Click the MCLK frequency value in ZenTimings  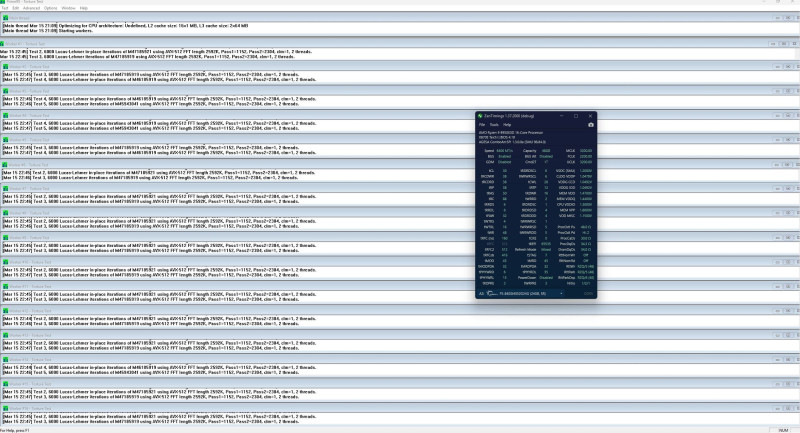tap(586, 151)
